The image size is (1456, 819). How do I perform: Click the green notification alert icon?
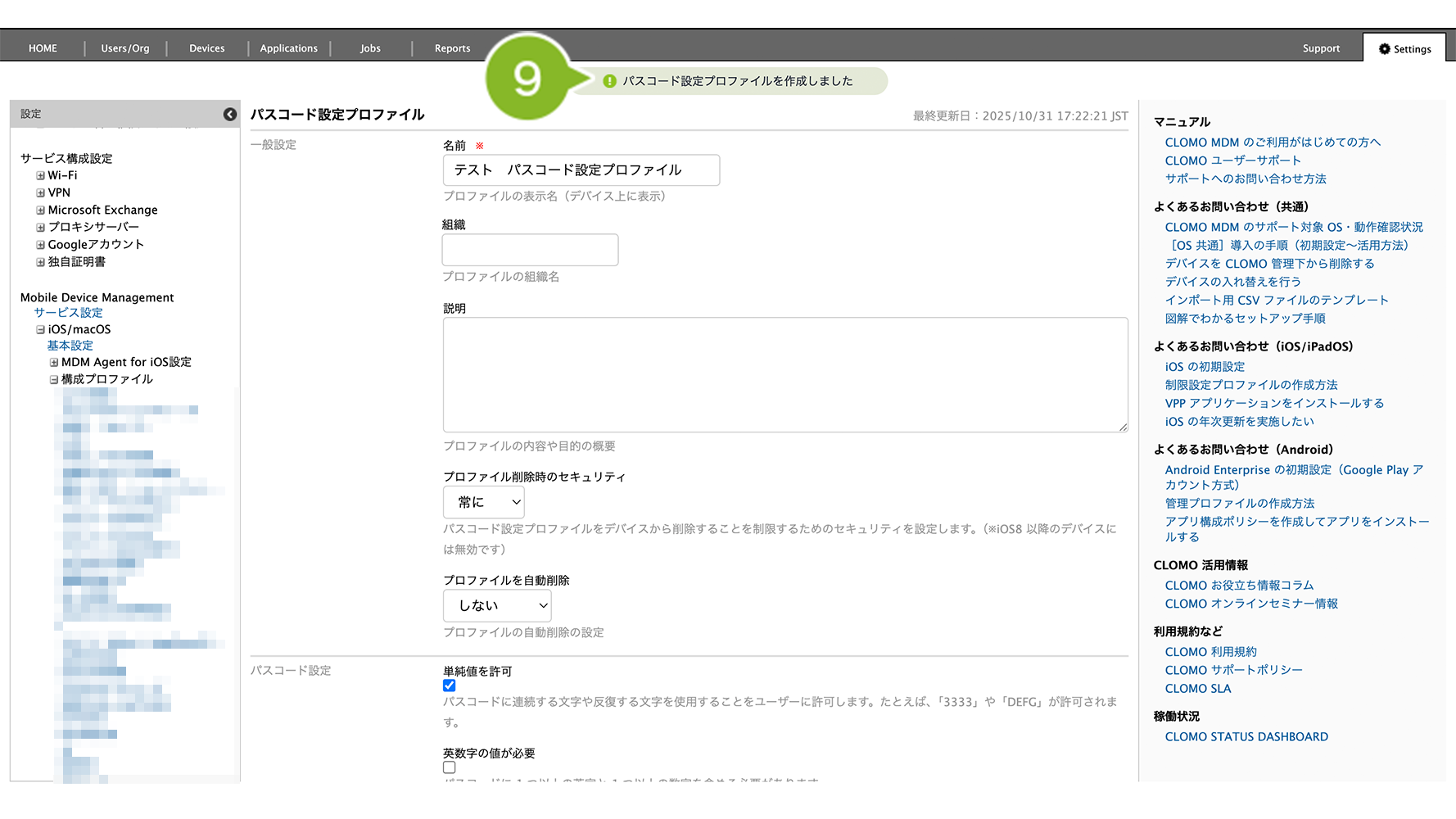(609, 81)
